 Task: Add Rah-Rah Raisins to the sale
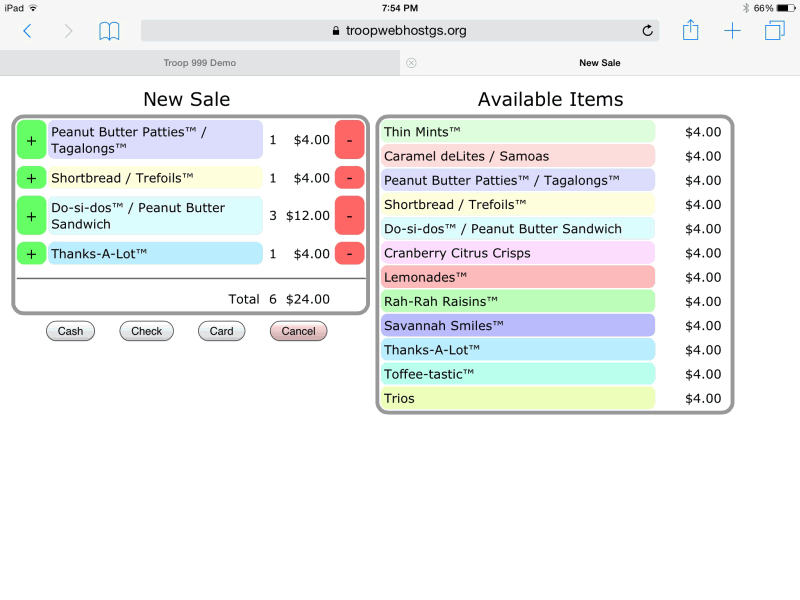(x=518, y=302)
